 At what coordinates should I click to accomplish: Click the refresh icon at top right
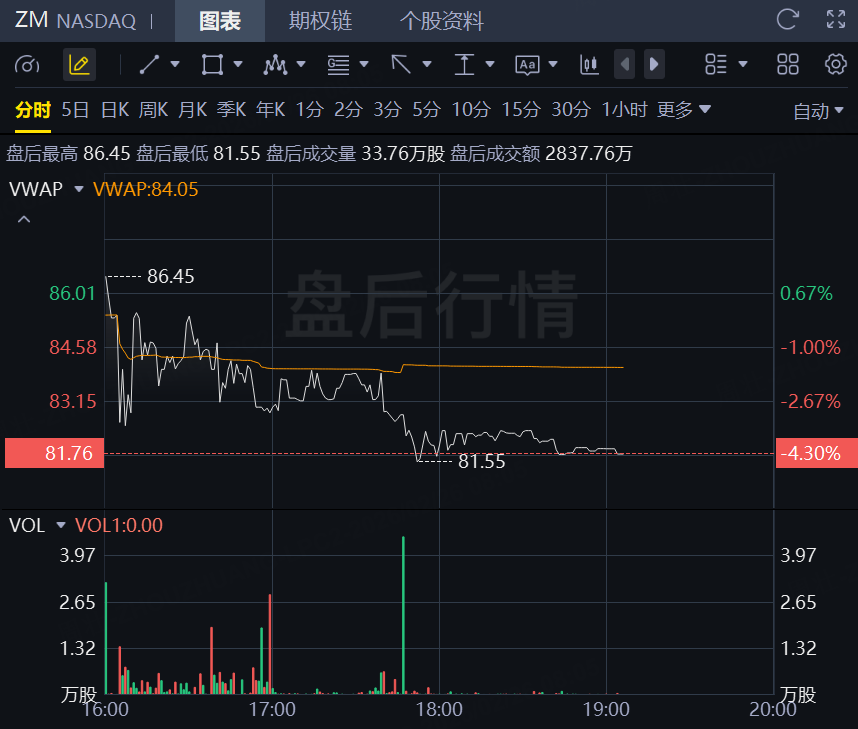pos(788,20)
